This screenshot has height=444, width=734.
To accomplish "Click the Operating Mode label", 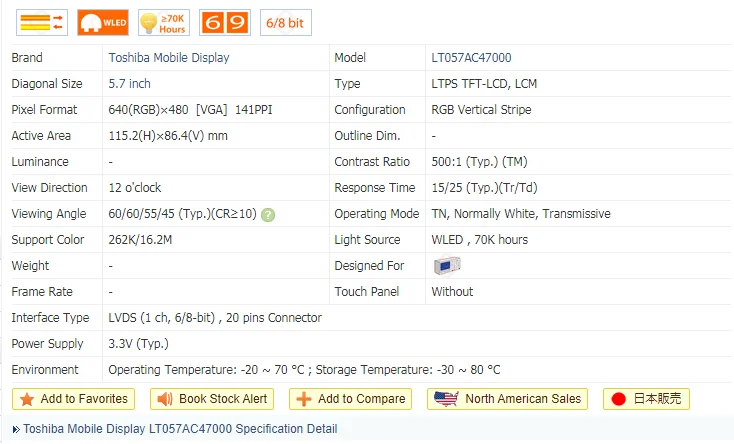I will coord(377,214).
